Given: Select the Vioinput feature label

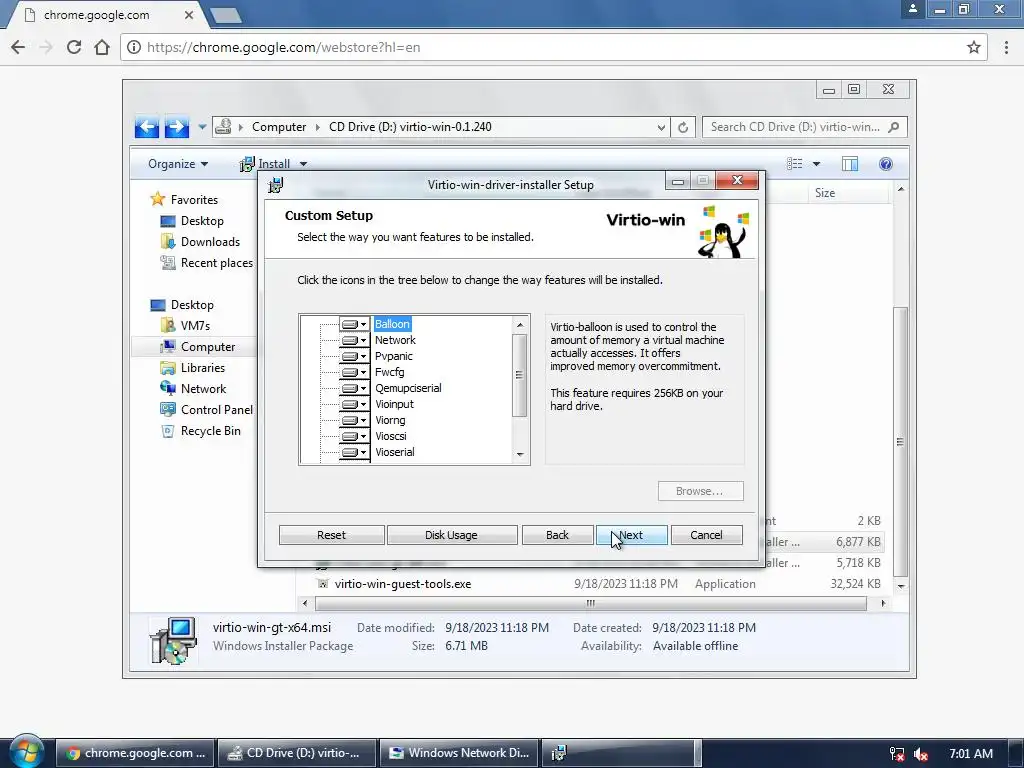Looking at the screenshot, I should pos(394,404).
